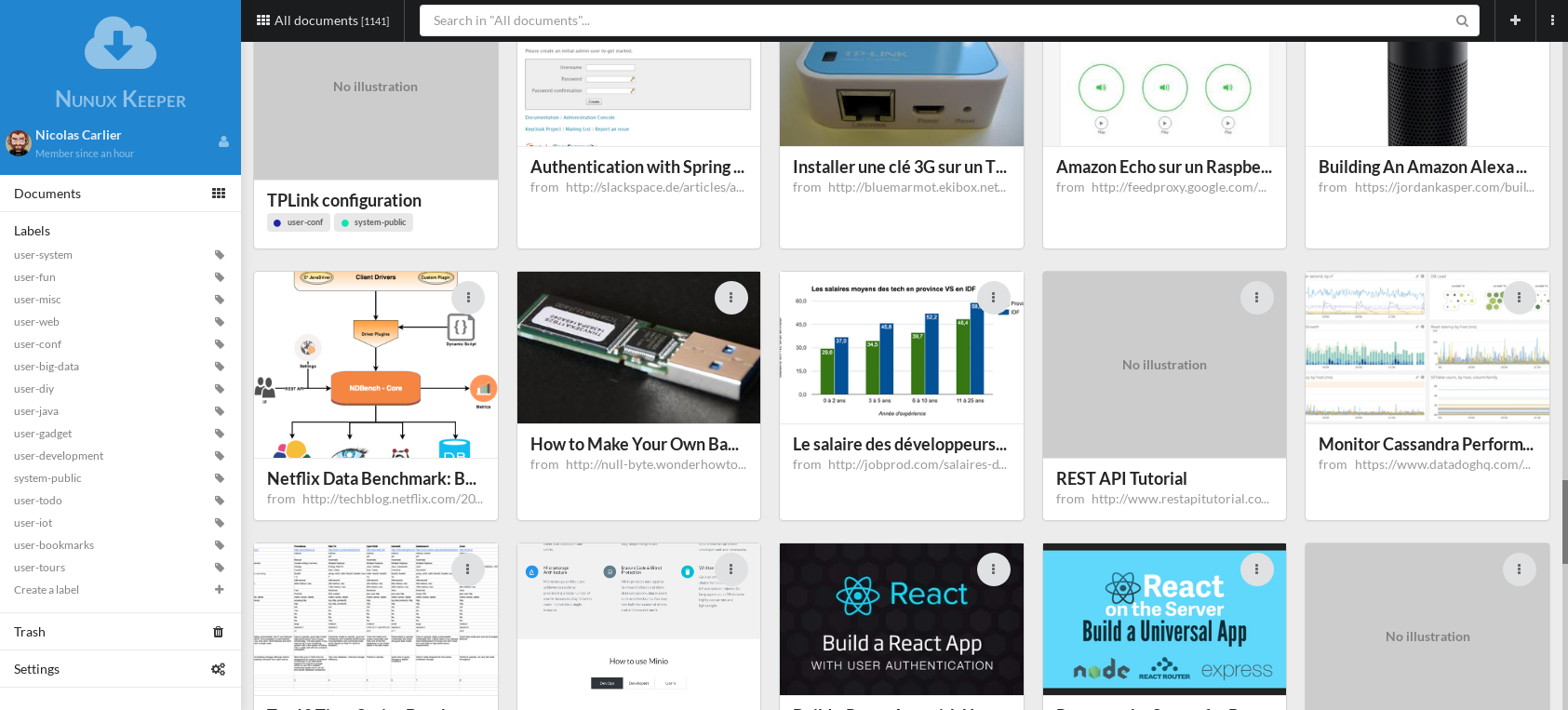Open options menu on How to Make Your Own Ba... card
1568x710 pixels.
[x=731, y=298]
